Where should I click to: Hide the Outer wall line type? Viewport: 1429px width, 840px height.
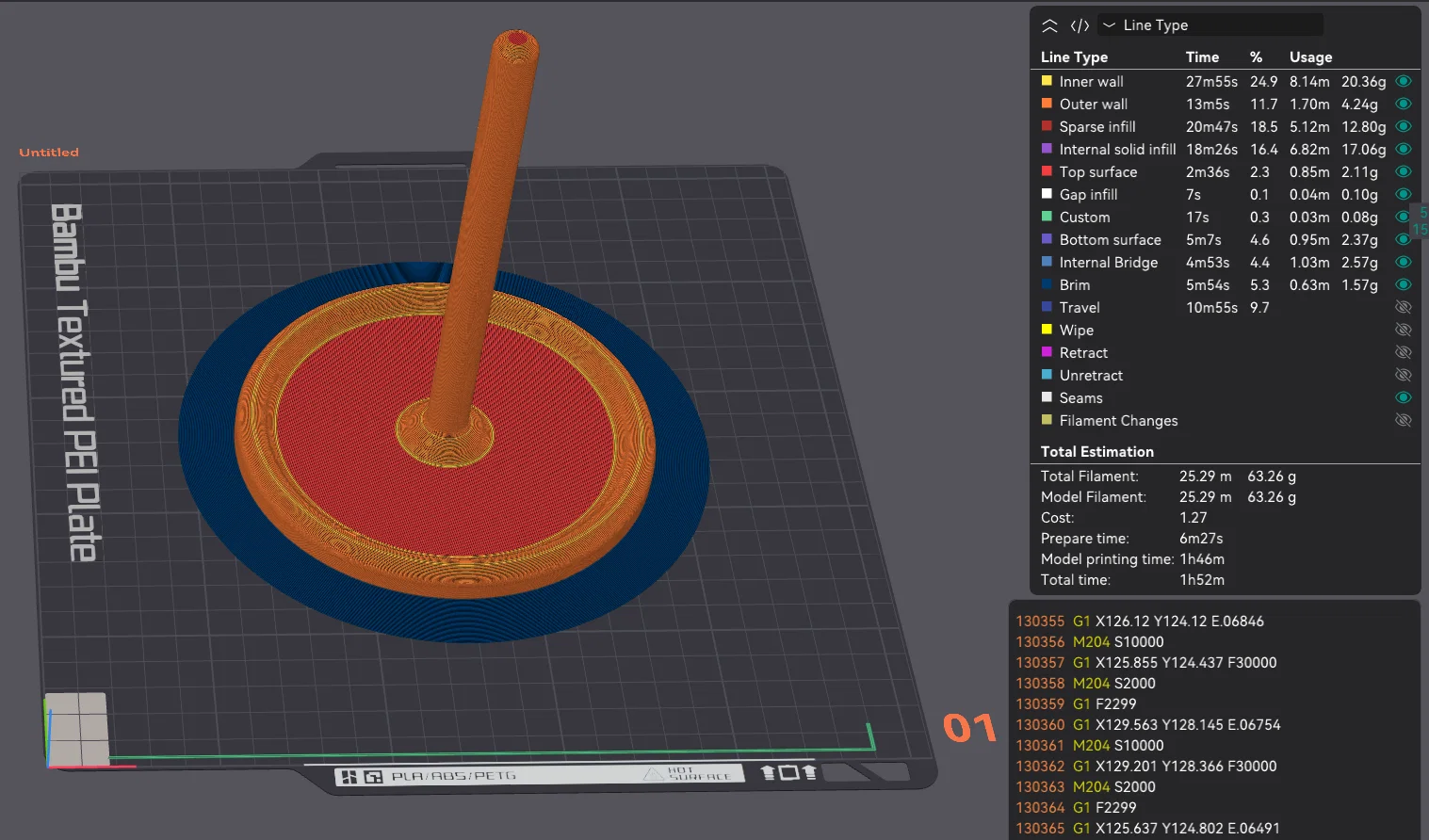tap(1403, 105)
